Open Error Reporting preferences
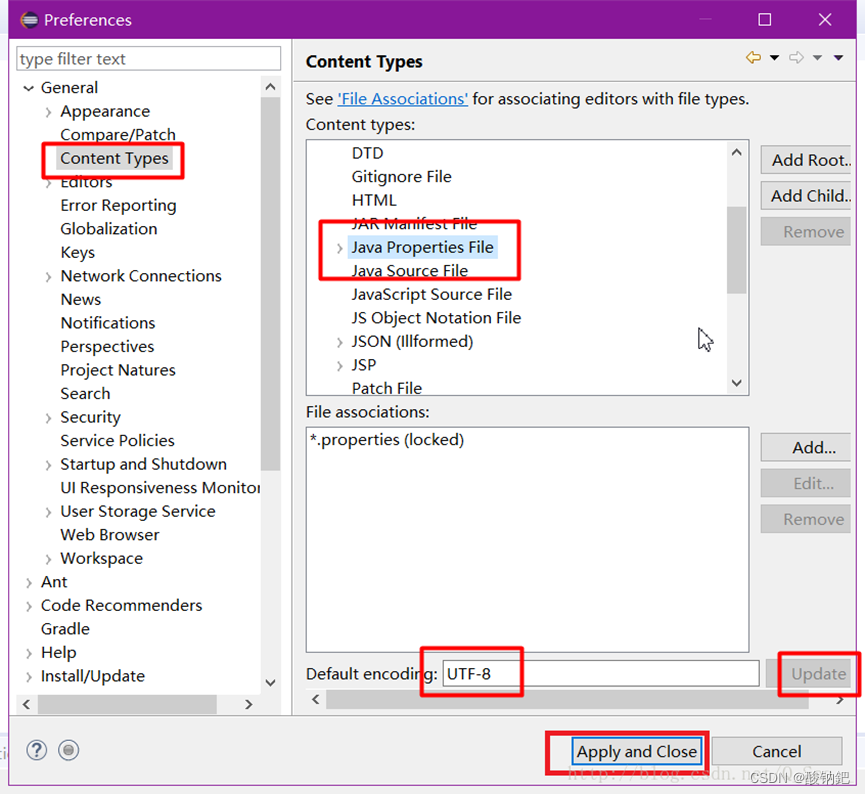Viewport: 865px width, 794px height. [119, 205]
